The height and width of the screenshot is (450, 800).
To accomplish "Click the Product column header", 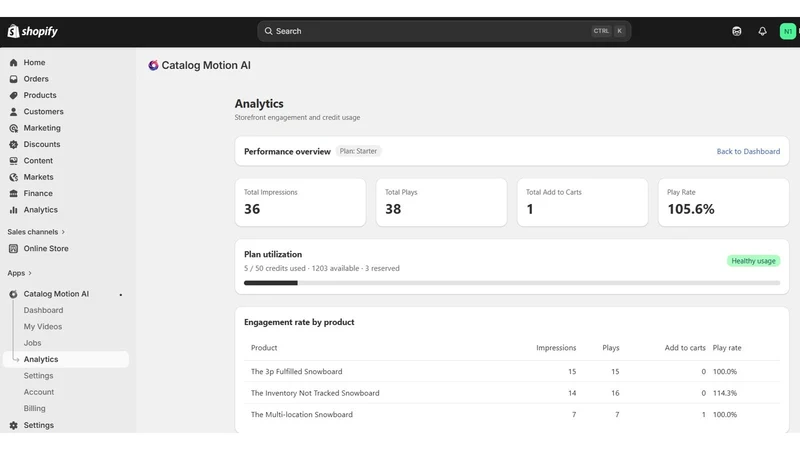I will point(264,347).
